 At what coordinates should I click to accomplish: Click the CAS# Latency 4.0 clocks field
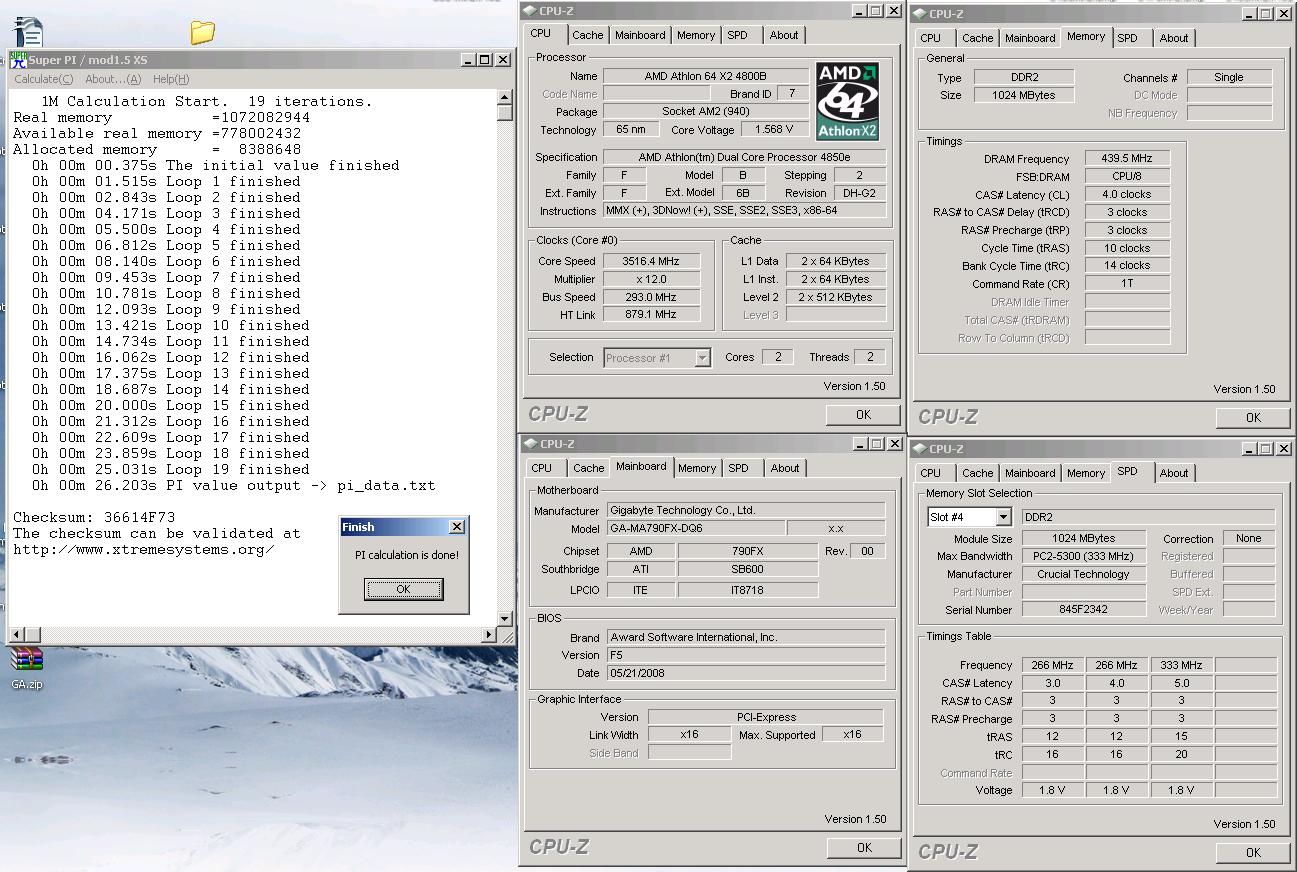(1126, 195)
